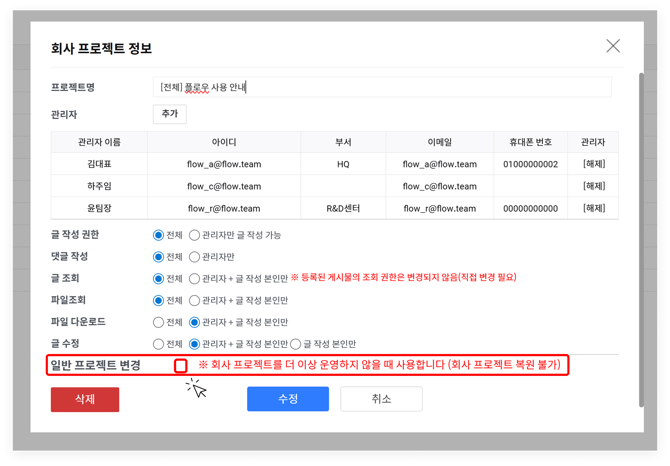Choose 관리자 + 글 작성 본인만 for 글 조회
The image size is (670, 466).
pos(195,279)
